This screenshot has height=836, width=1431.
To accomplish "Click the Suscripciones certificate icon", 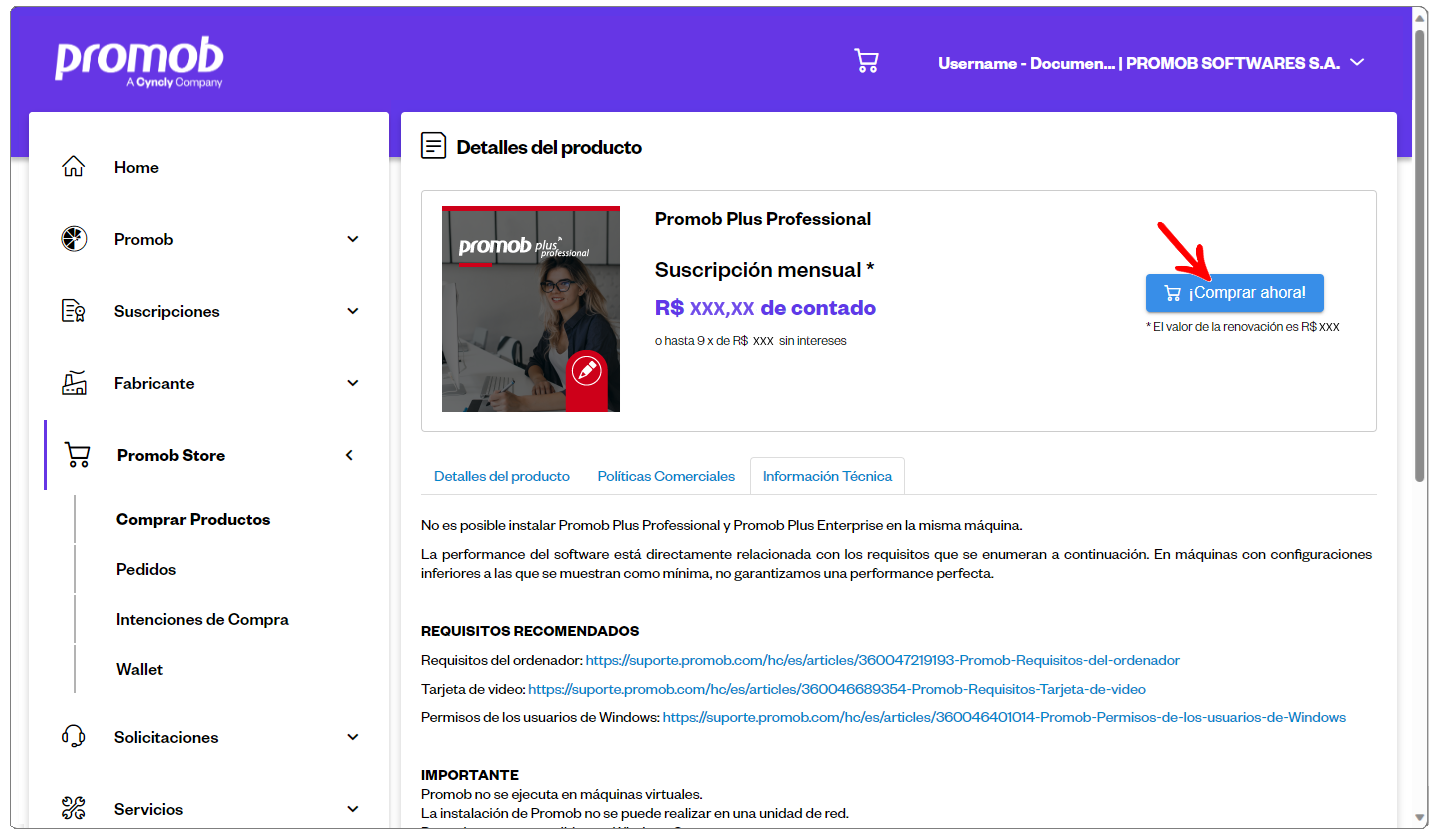I will [74, 311].
